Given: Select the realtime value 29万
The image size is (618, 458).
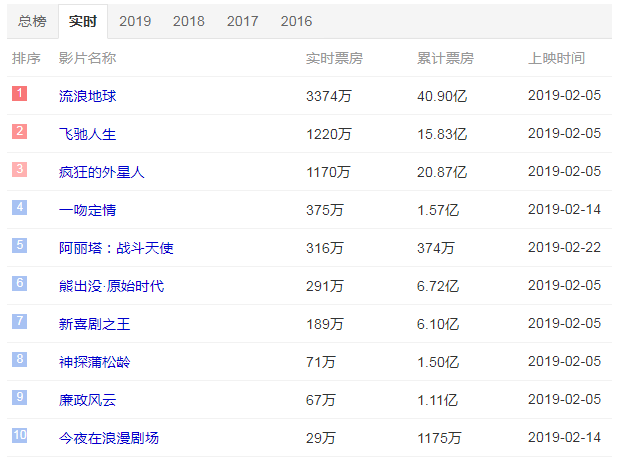Looking at the screenshot, I should pos(321,438).
